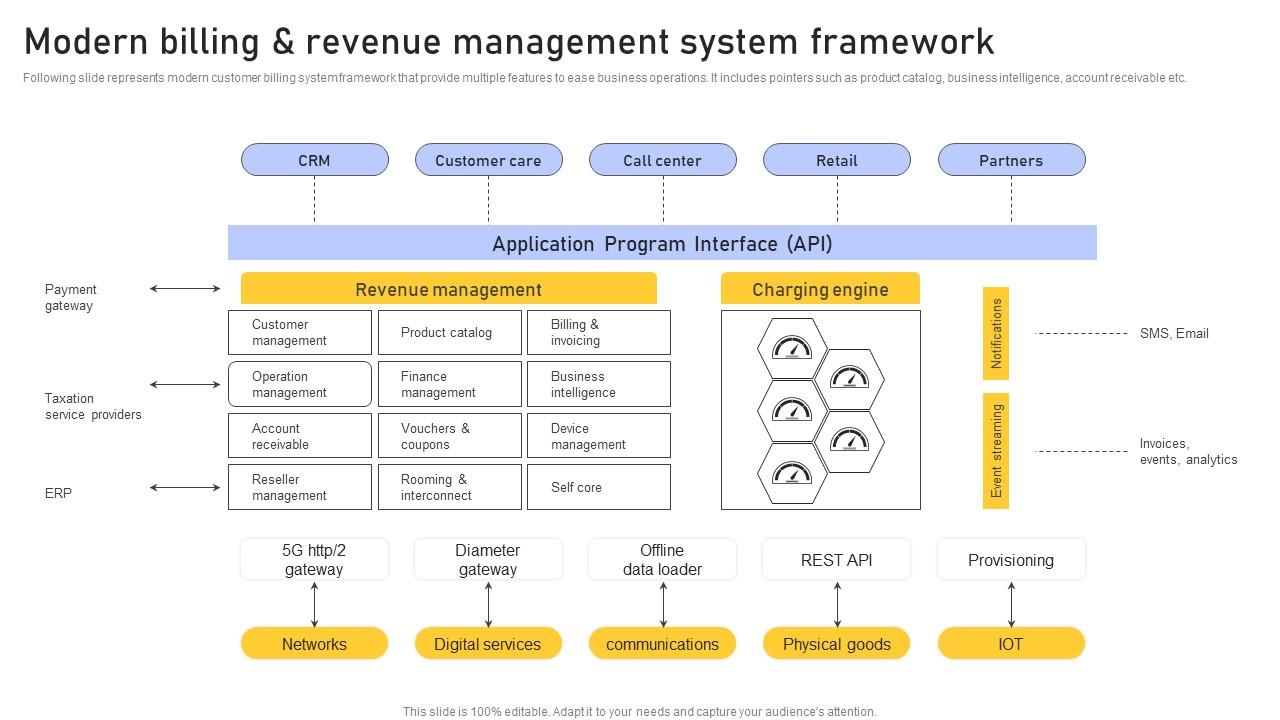This screenshot has height=720, width=1280.
Task: Select the CRM pill at top
Action: click(314, 160)
